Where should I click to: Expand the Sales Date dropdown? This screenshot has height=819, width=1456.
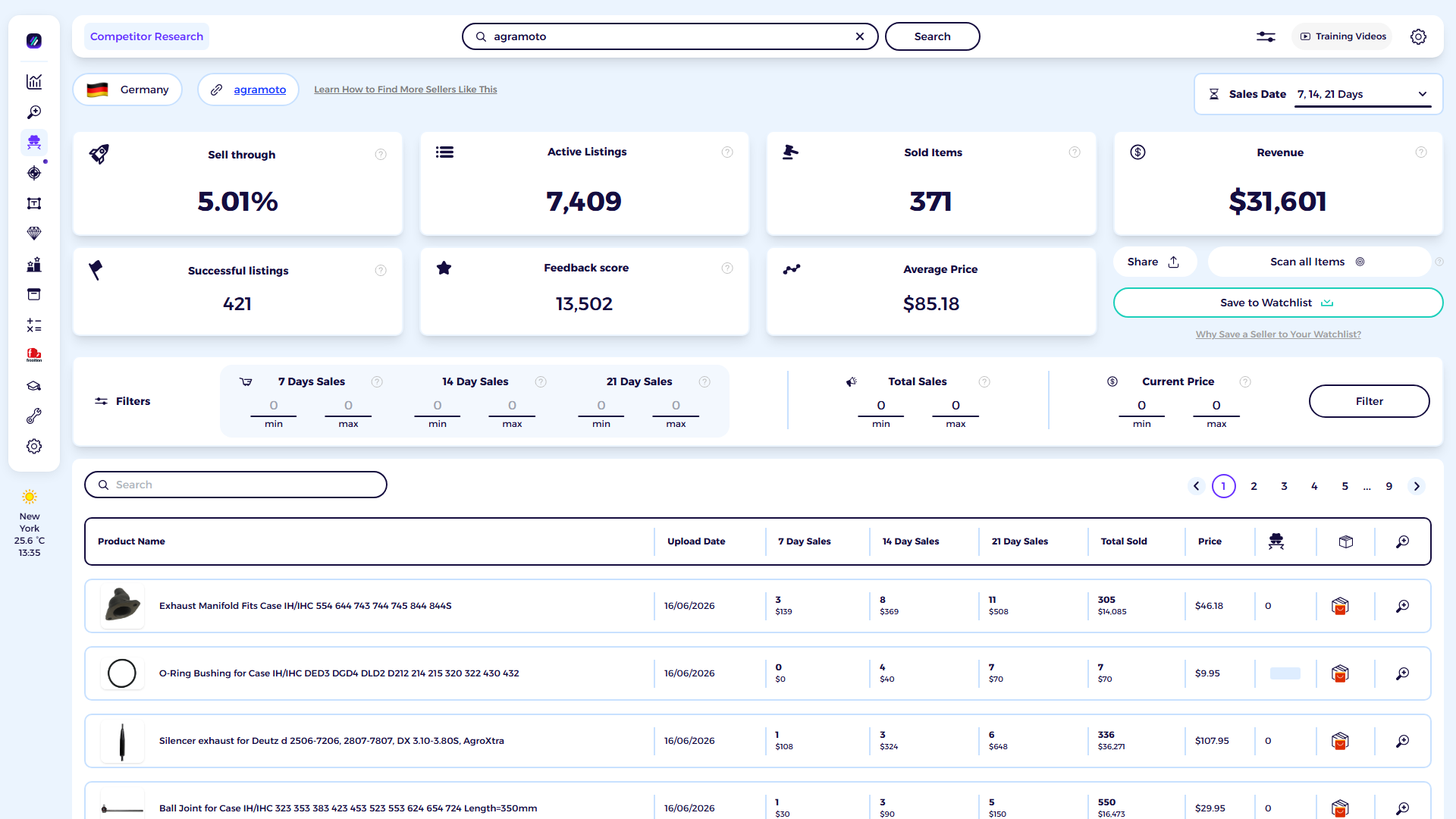tap(1363, 94)
